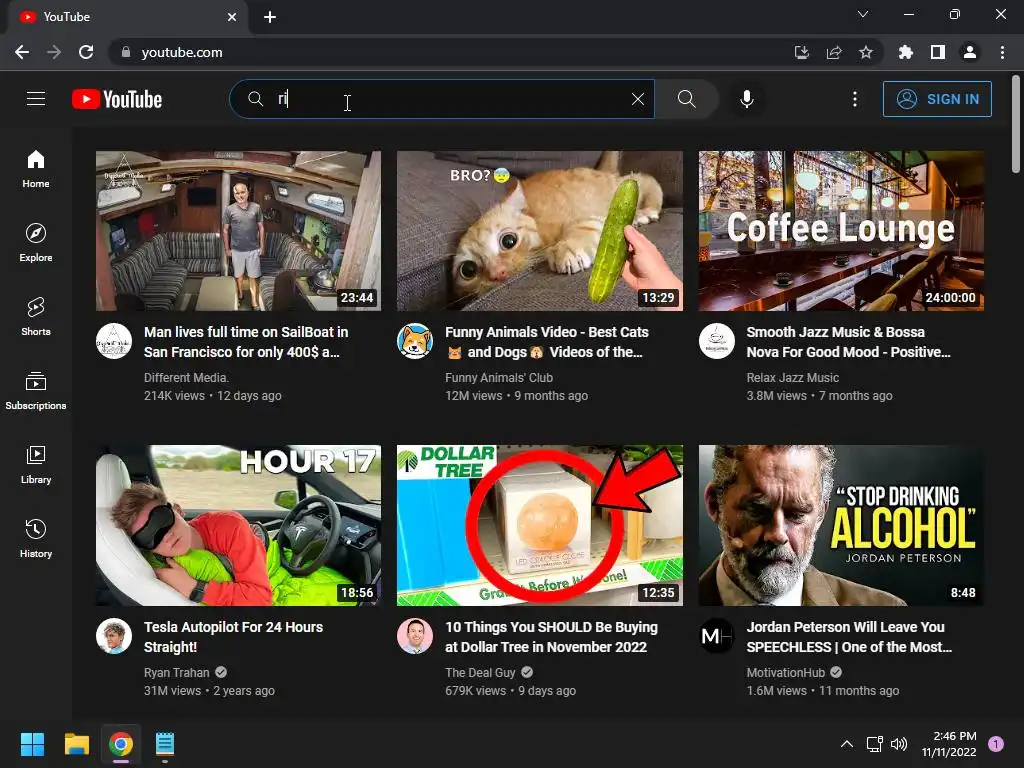Toggle Chrome side panel
1024x768 pixels.
click(x=938, y=52)
